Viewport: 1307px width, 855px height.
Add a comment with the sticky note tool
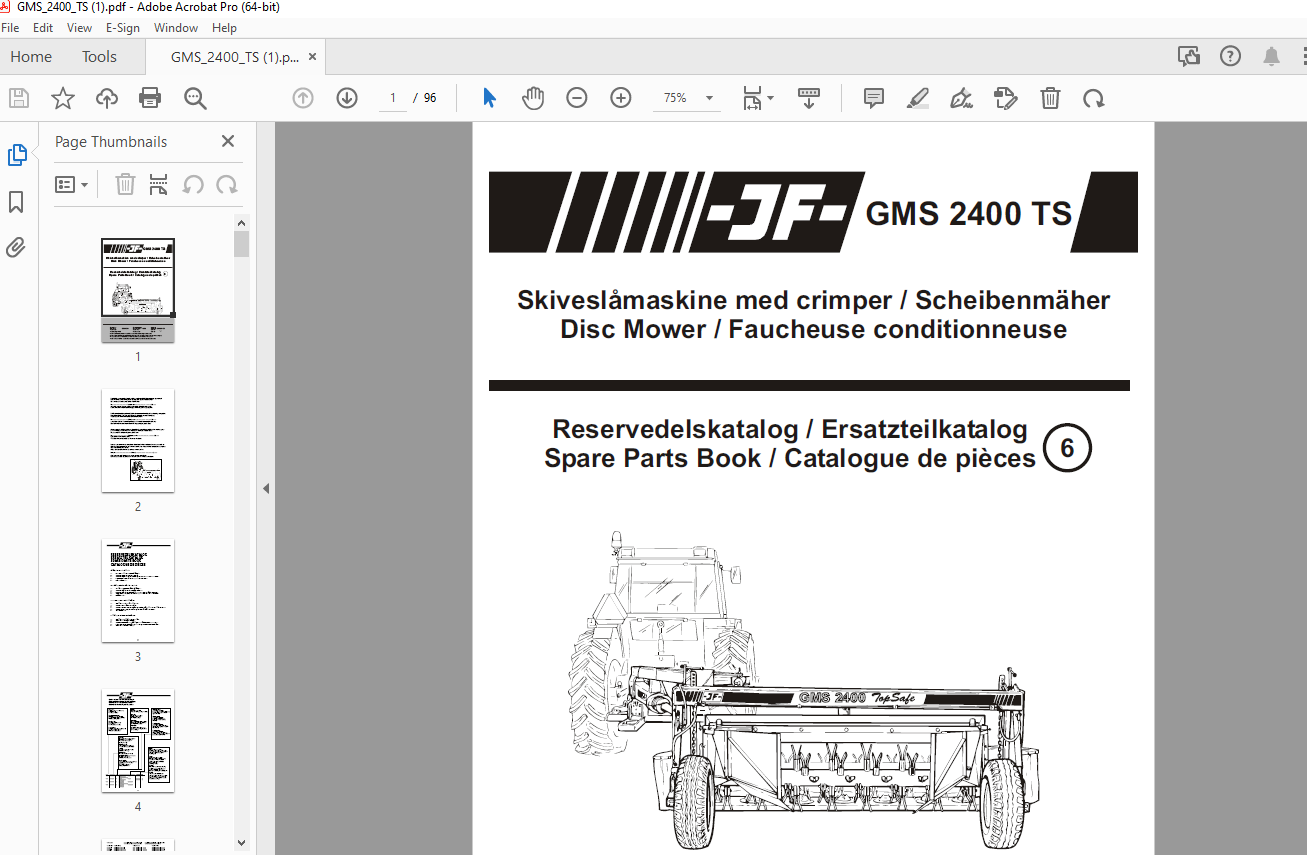tap(874, 98)
